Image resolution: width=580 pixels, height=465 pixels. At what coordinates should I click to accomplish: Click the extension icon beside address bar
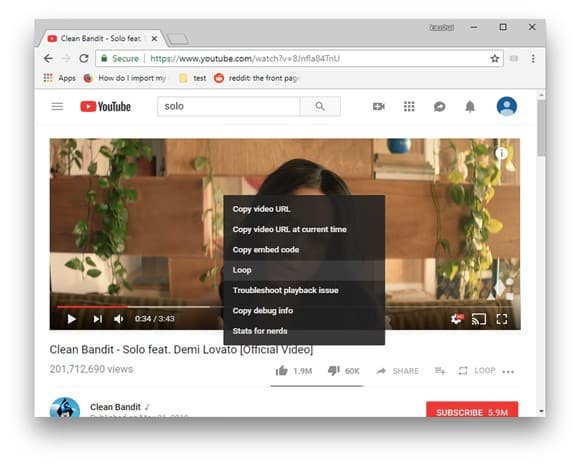point(514,58)
